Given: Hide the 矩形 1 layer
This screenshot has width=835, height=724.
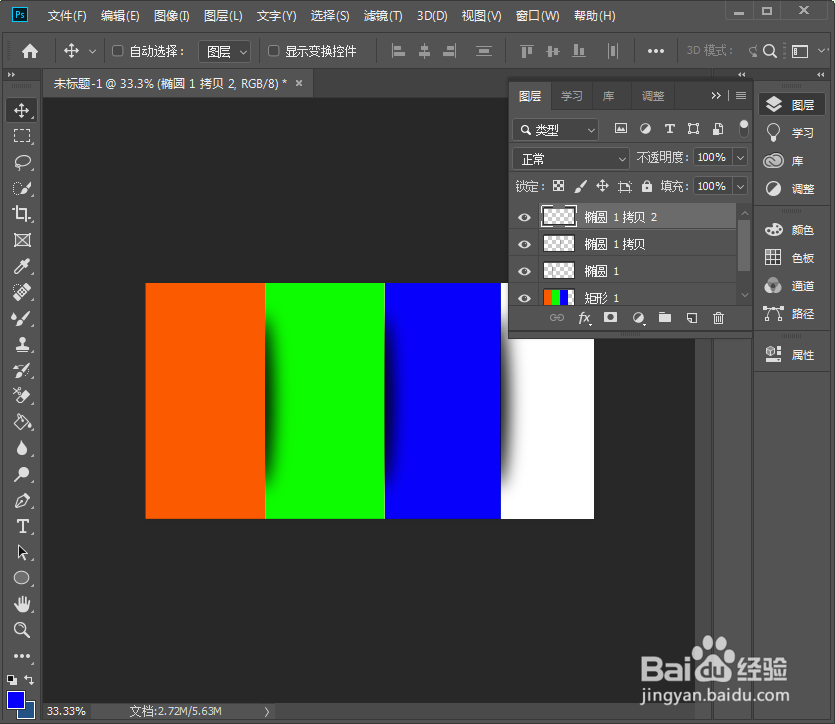Looking at the screenshot, I should tap(525, 298).
